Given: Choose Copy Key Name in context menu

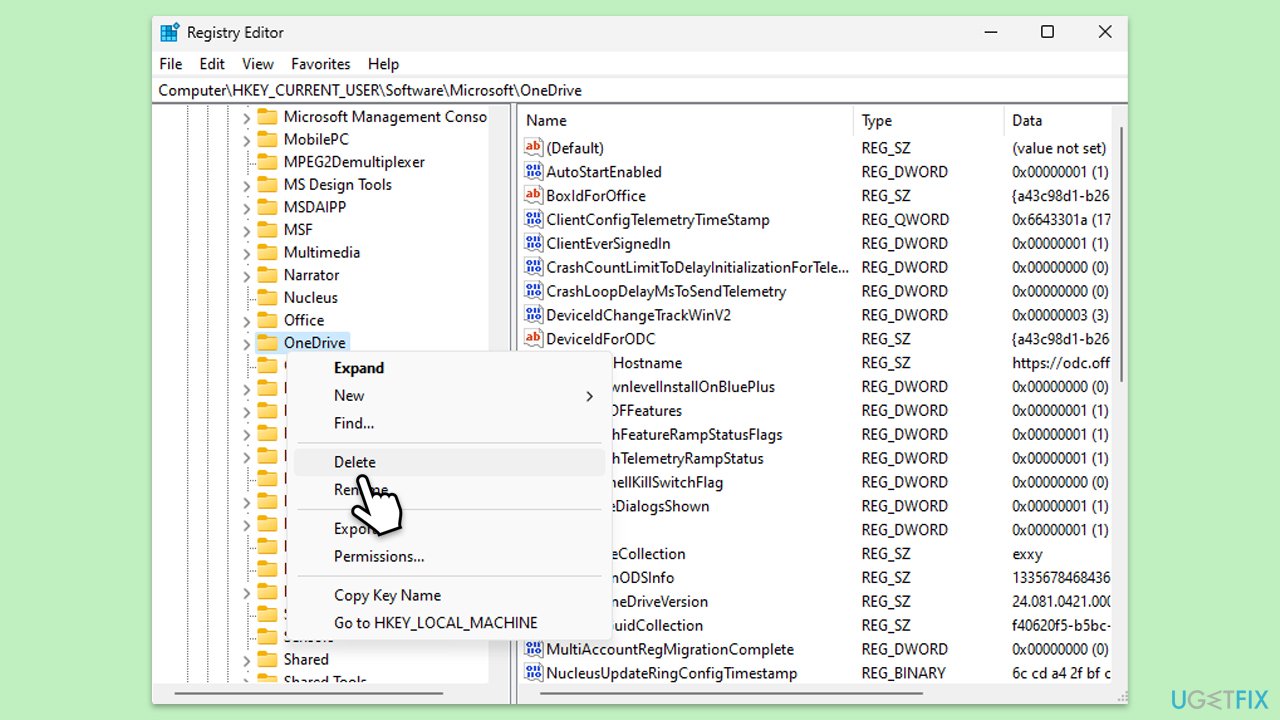Looking at the screenshot, I should [449, 595].
